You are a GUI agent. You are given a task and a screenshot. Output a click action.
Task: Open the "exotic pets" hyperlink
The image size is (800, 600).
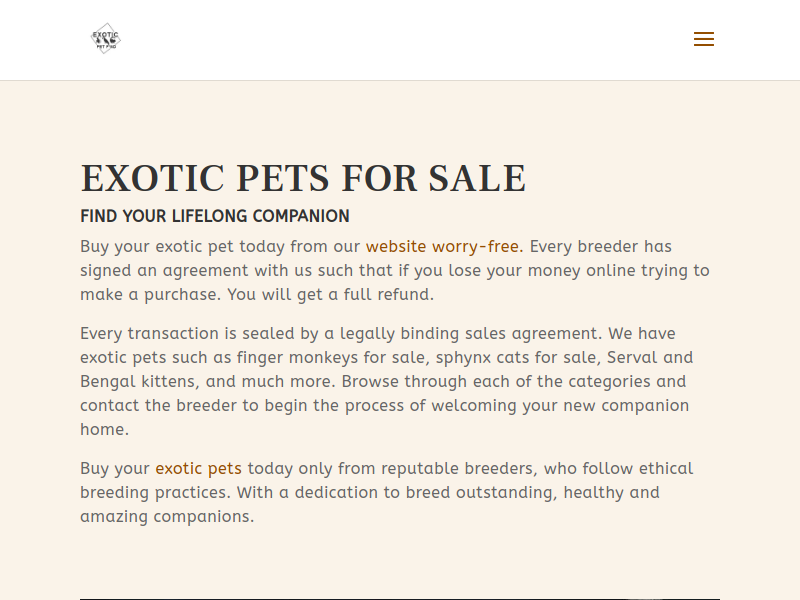click(198, 468)
